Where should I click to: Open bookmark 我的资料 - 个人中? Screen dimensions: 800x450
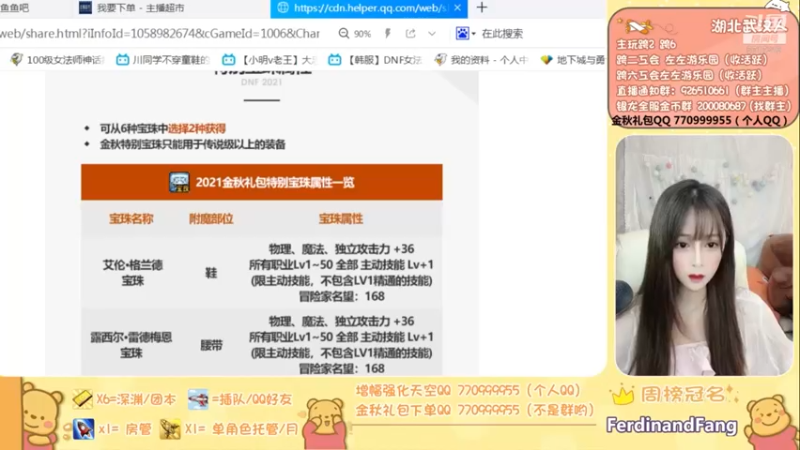tap(481, 60)
